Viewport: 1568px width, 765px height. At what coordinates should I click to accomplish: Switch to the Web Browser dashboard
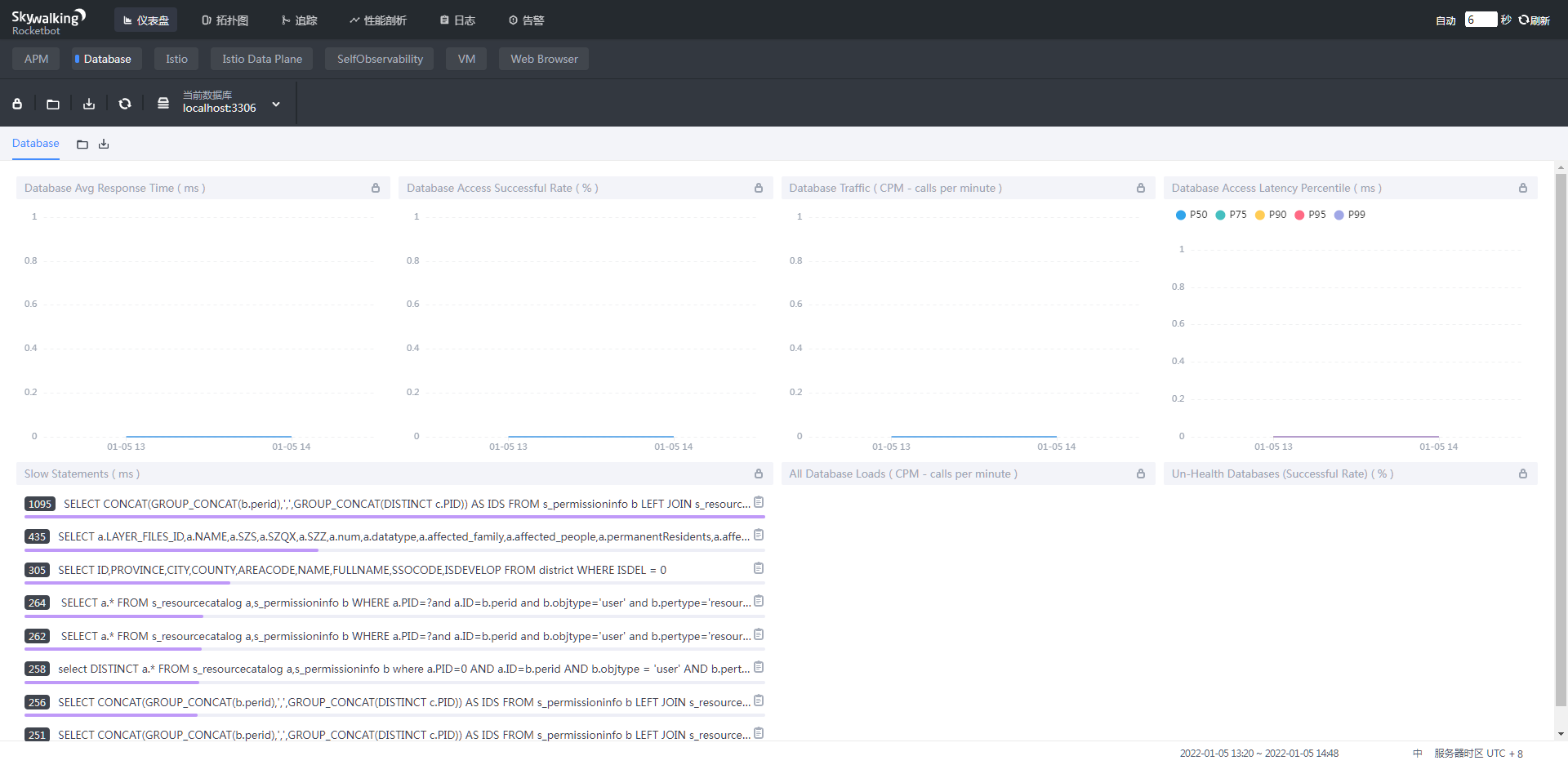(544, 59)
